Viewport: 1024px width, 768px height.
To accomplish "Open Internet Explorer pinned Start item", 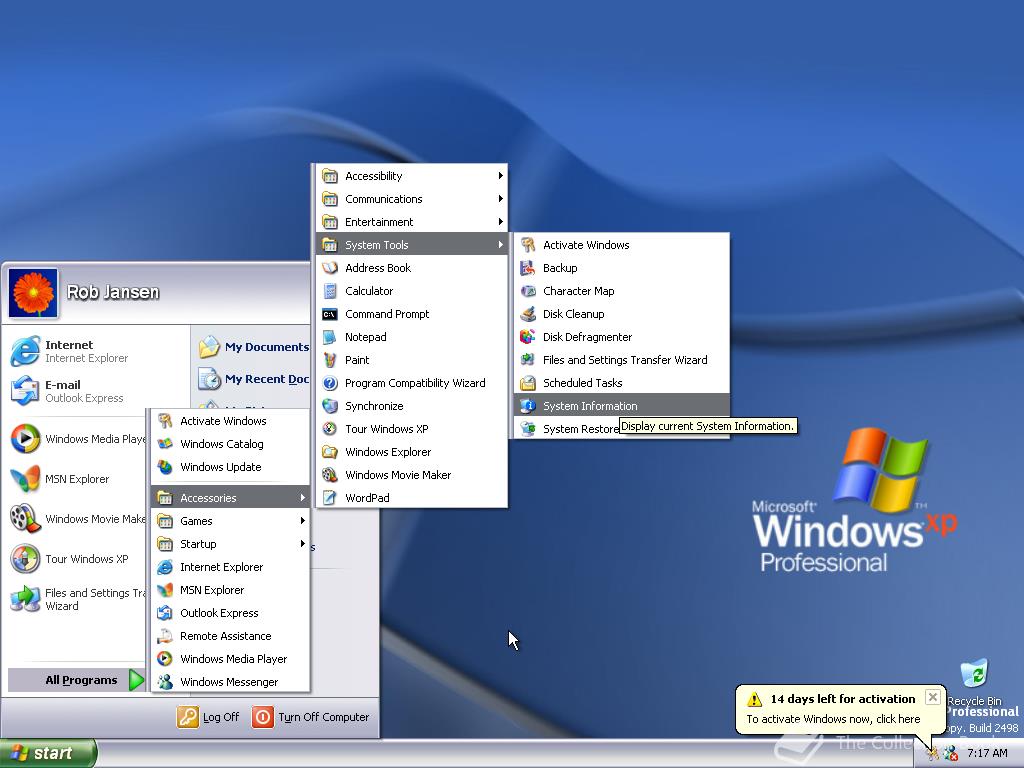I will (x=96, y=351).
